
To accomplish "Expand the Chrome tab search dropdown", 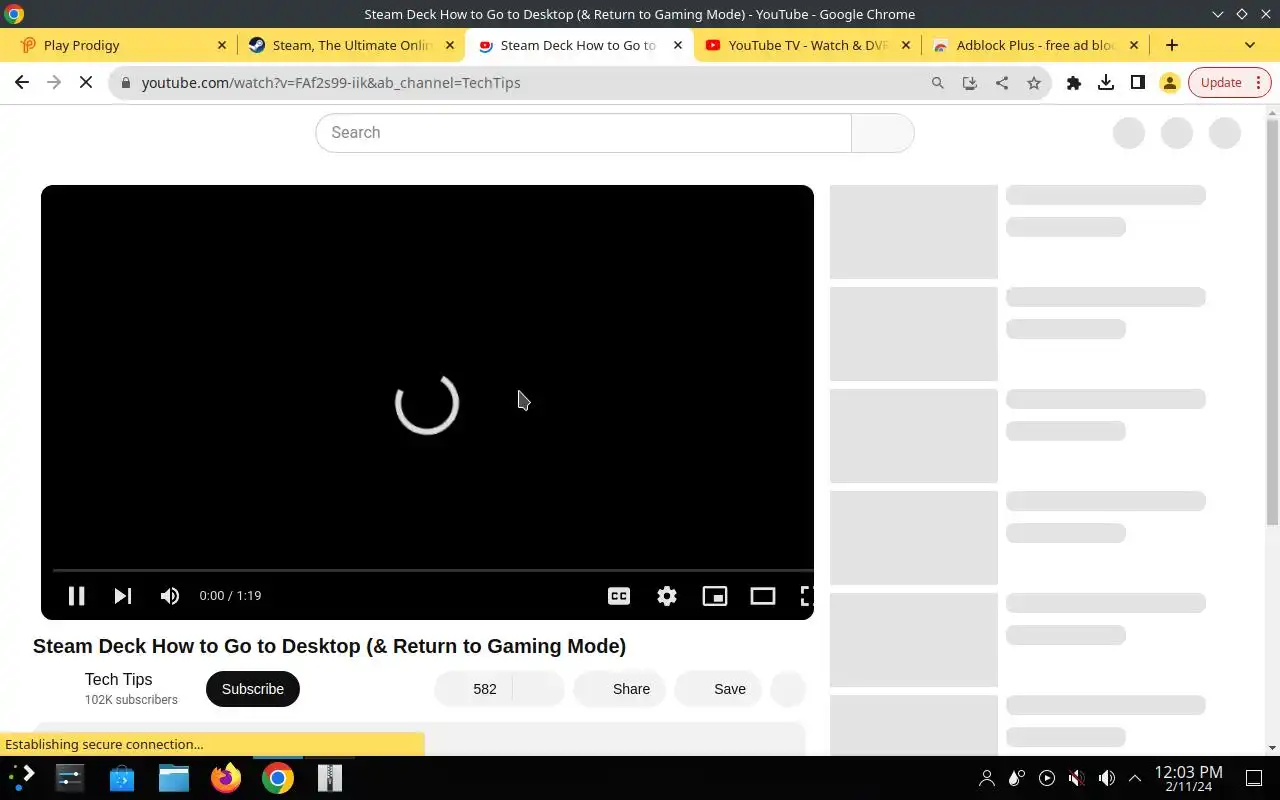I will click(1249, 45).
